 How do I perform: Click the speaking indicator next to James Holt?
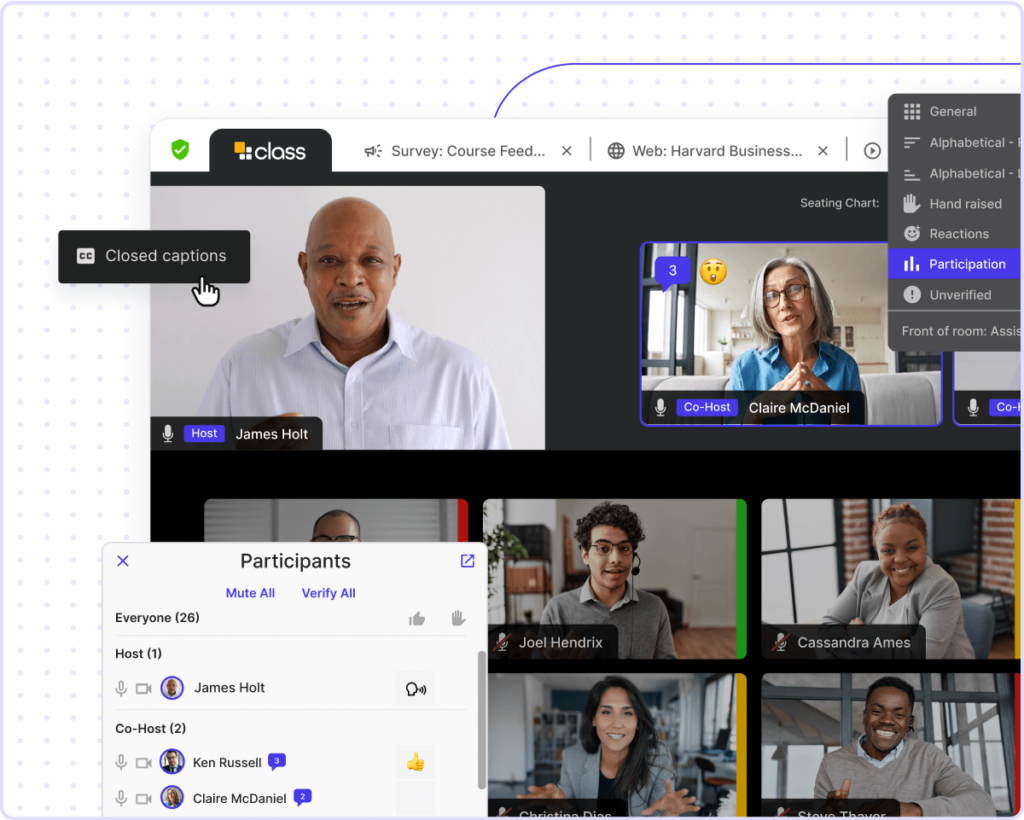pyautogui.click(x=415, y=687)
